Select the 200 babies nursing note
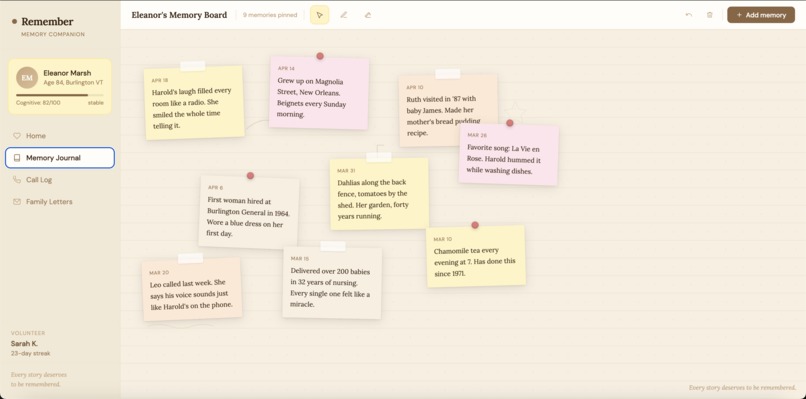 (332, 283)
